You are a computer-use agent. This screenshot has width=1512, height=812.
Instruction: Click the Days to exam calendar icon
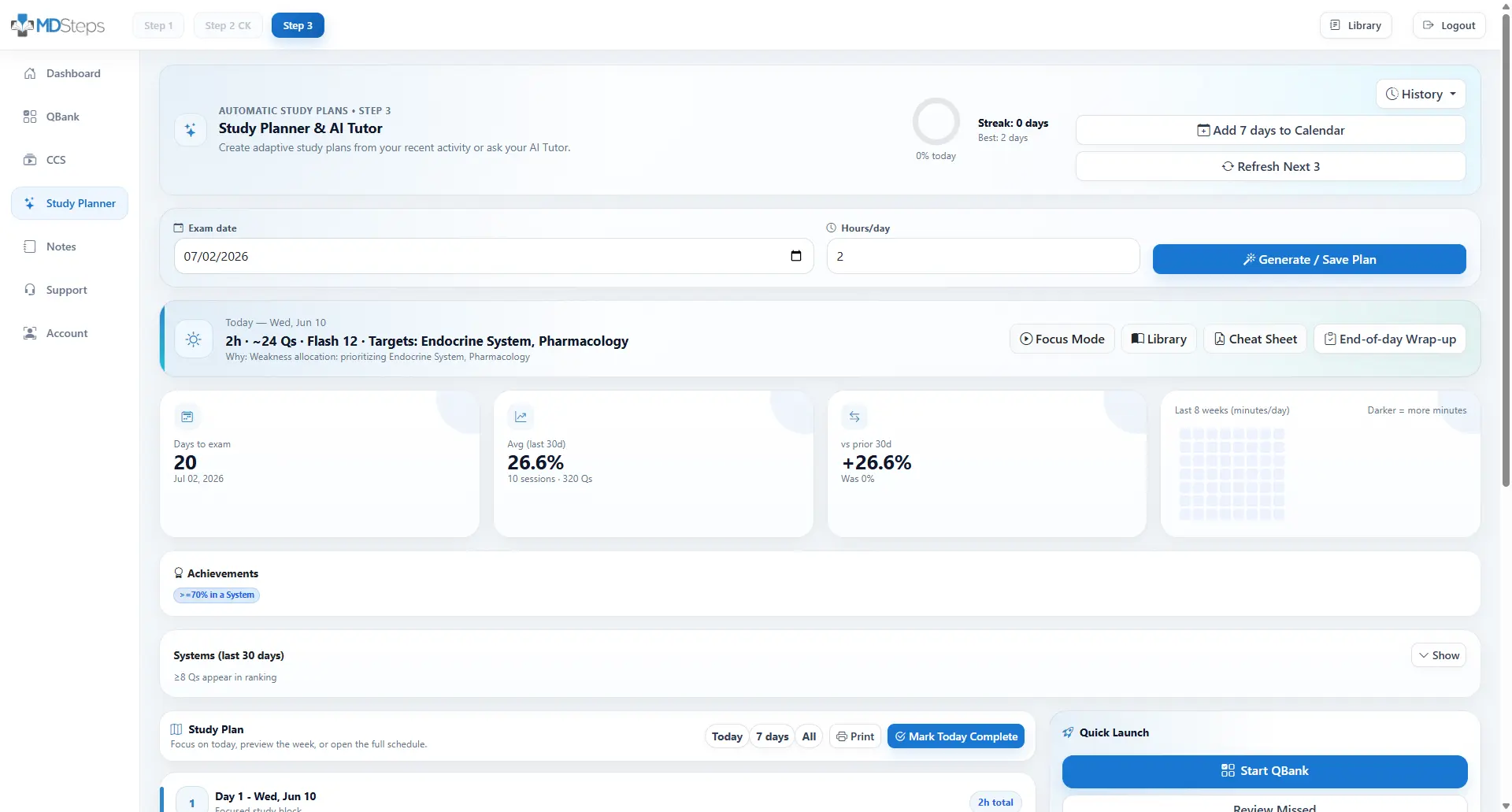click(x=187, y=417)
